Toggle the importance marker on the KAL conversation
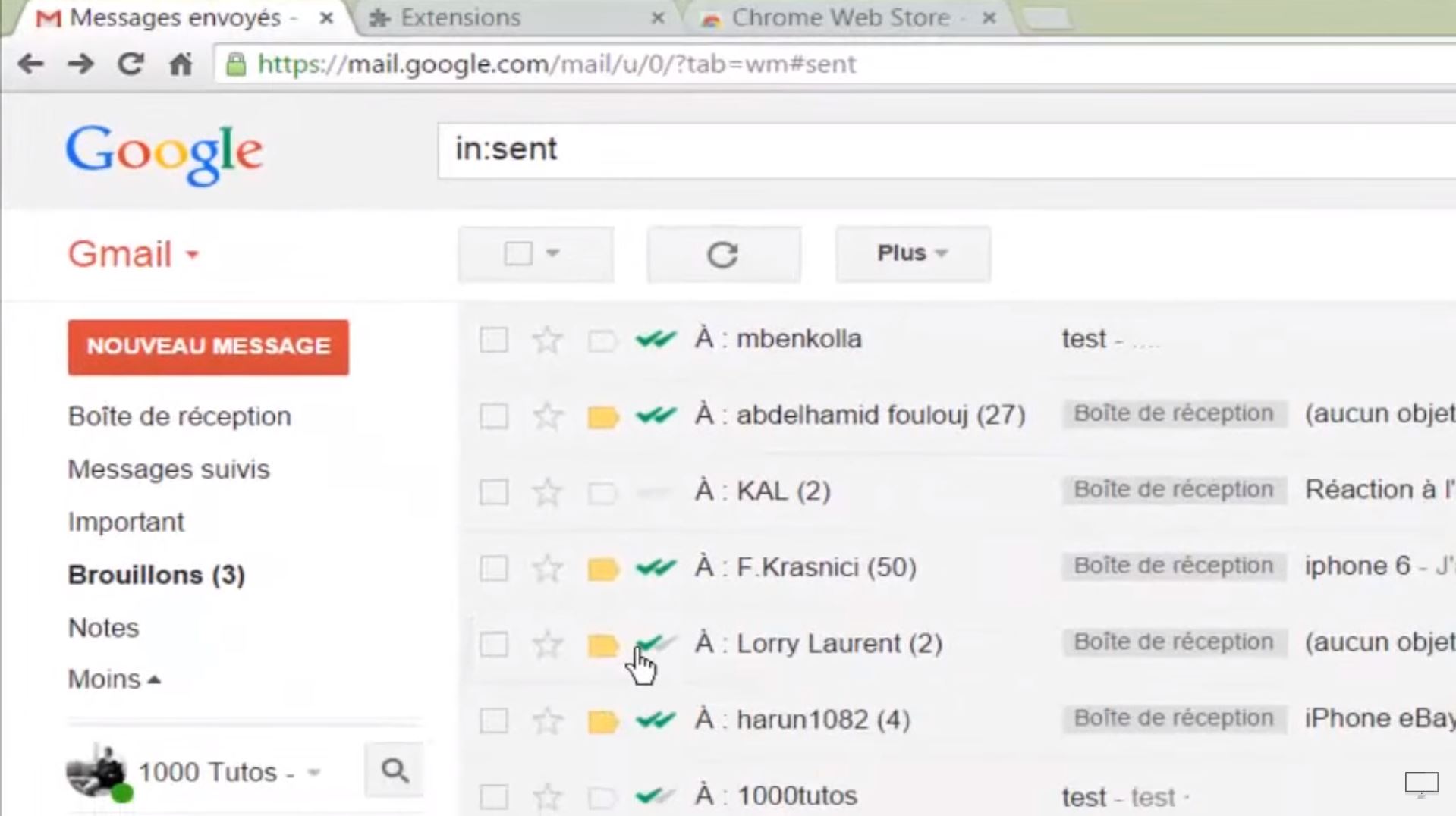Image resolution: width=1456 pixels, height=816 pixels. coord(602,493)
